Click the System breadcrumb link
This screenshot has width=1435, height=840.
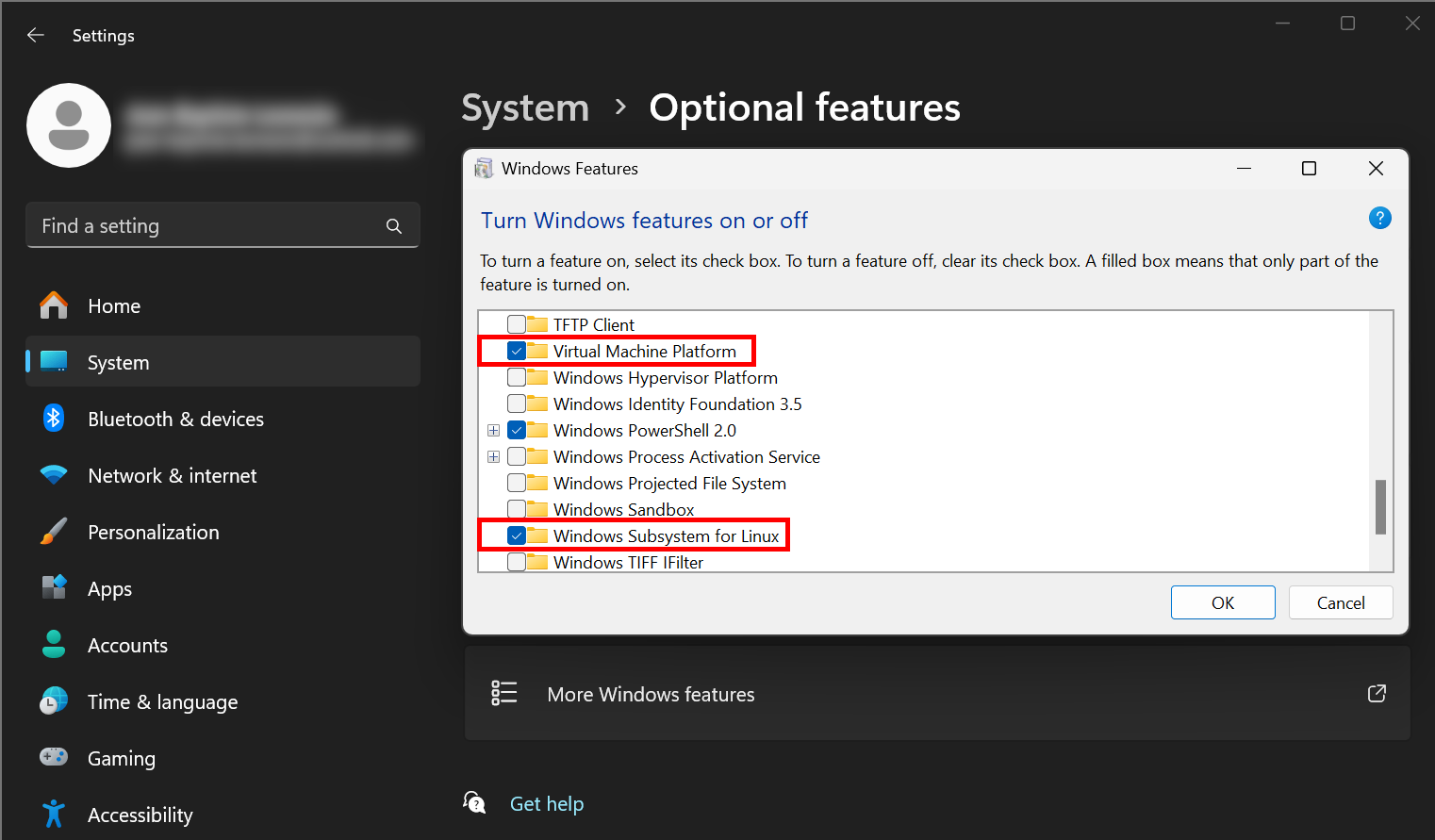pyautogui.click(x=525, y=107)
